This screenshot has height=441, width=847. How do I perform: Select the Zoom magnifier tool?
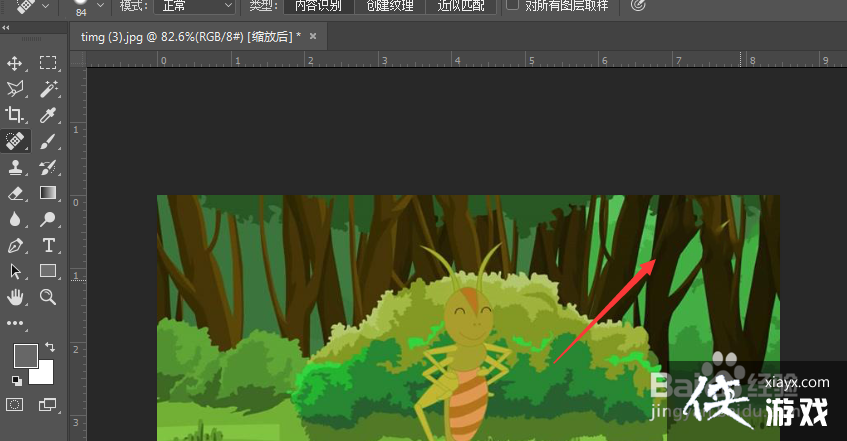coord(47,297)
